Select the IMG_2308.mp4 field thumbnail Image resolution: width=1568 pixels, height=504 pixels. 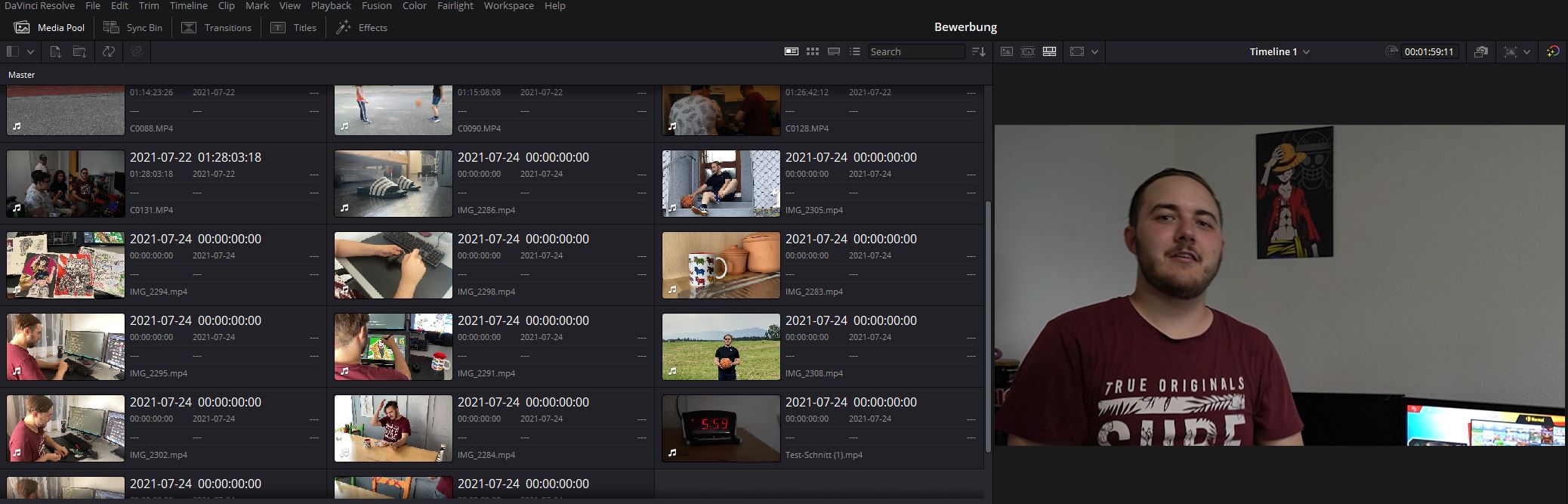pos(721,347)
